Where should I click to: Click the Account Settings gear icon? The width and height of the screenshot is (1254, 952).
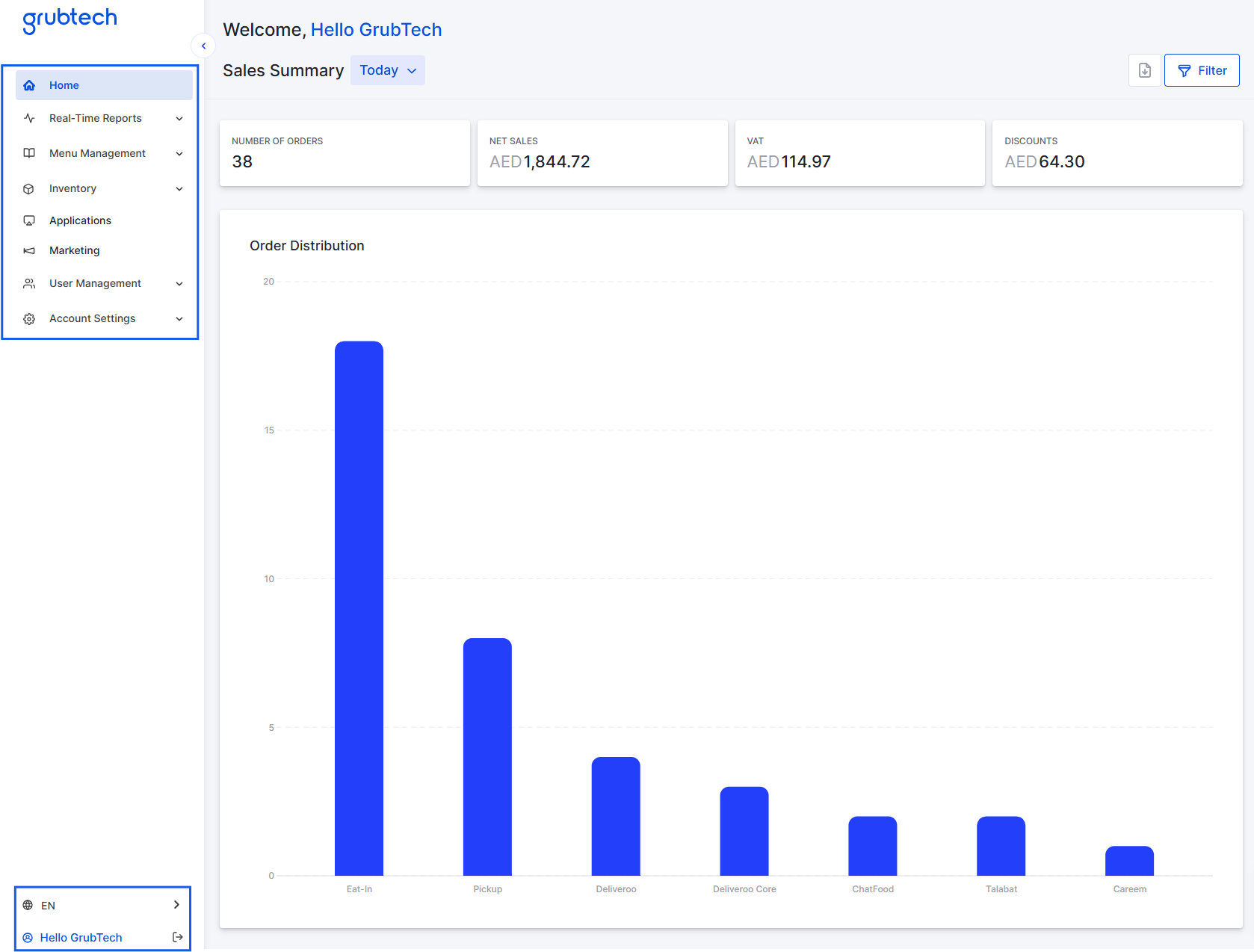[29, 319]
